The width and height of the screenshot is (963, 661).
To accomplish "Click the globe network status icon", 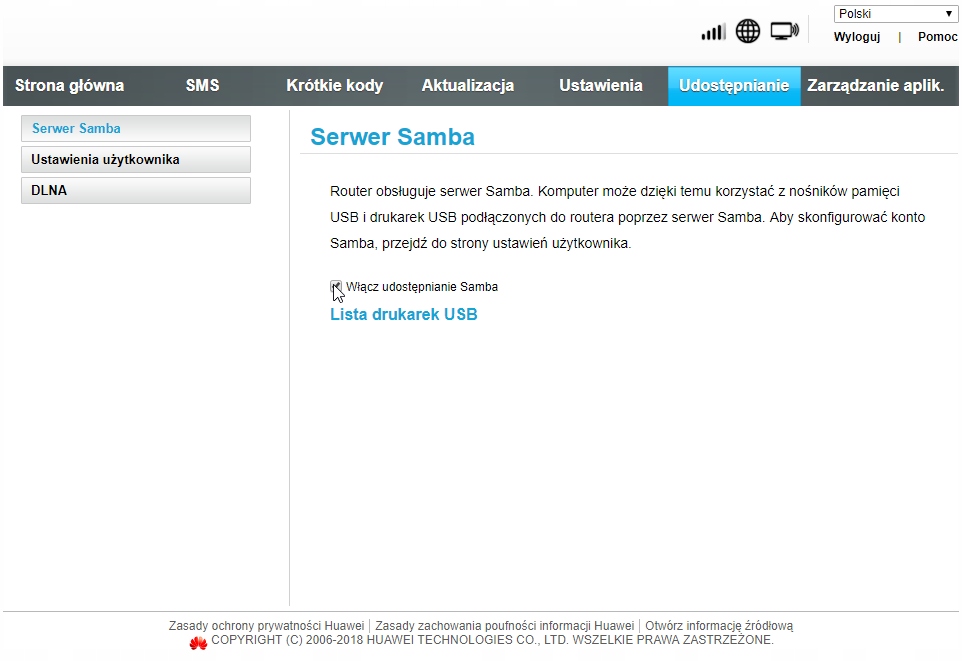I will coord(748,32).
